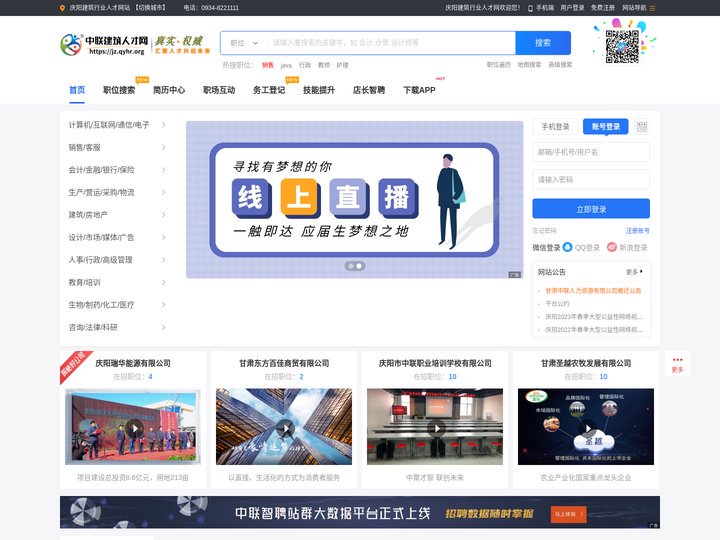Focus the keyword search input field

(392, 43)
